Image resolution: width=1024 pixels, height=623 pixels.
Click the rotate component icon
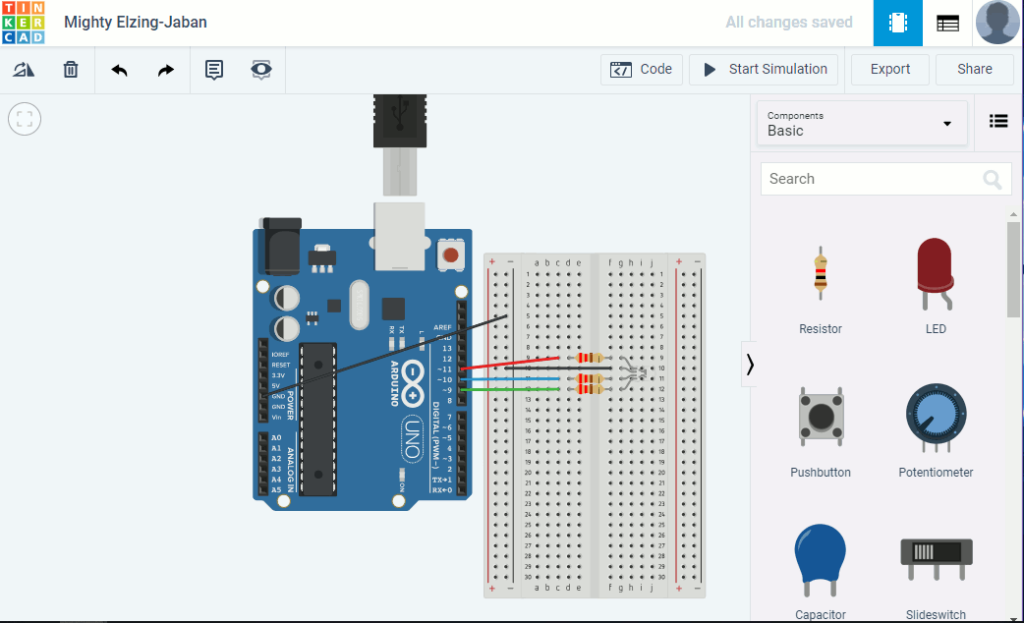coord(24,69)
